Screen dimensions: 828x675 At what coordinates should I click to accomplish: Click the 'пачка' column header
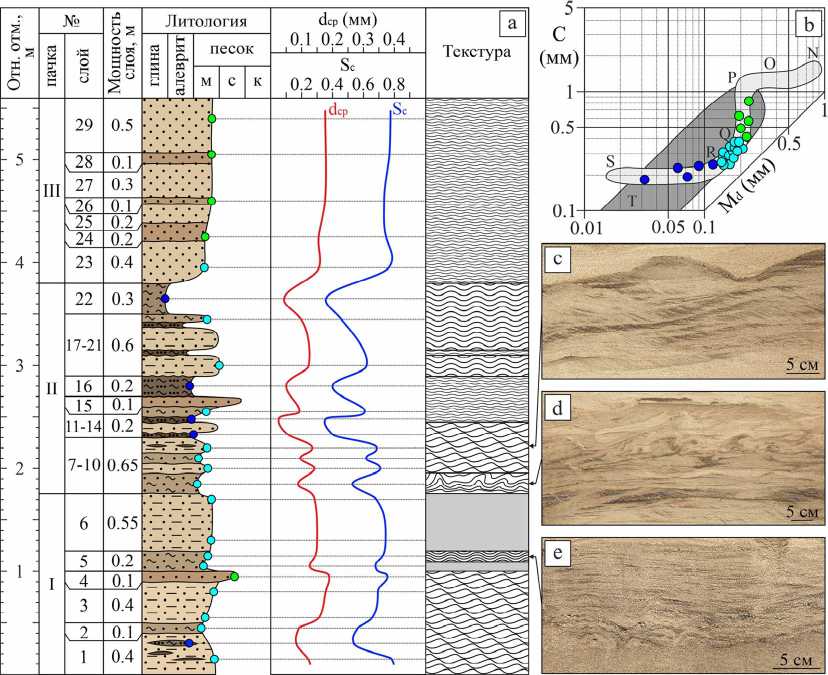[52, 66]
